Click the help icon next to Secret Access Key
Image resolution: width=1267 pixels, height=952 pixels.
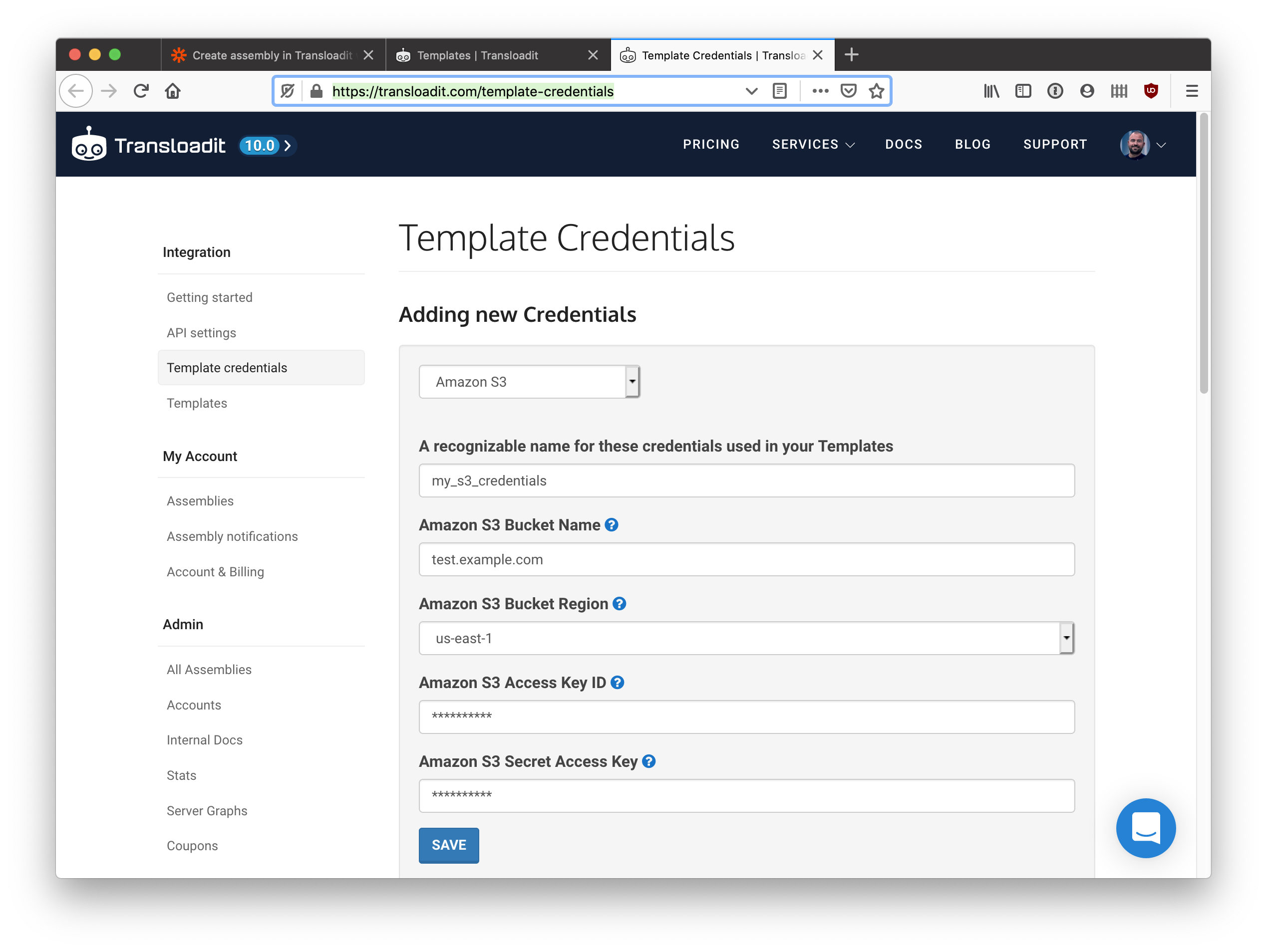(x=648, y=762)
